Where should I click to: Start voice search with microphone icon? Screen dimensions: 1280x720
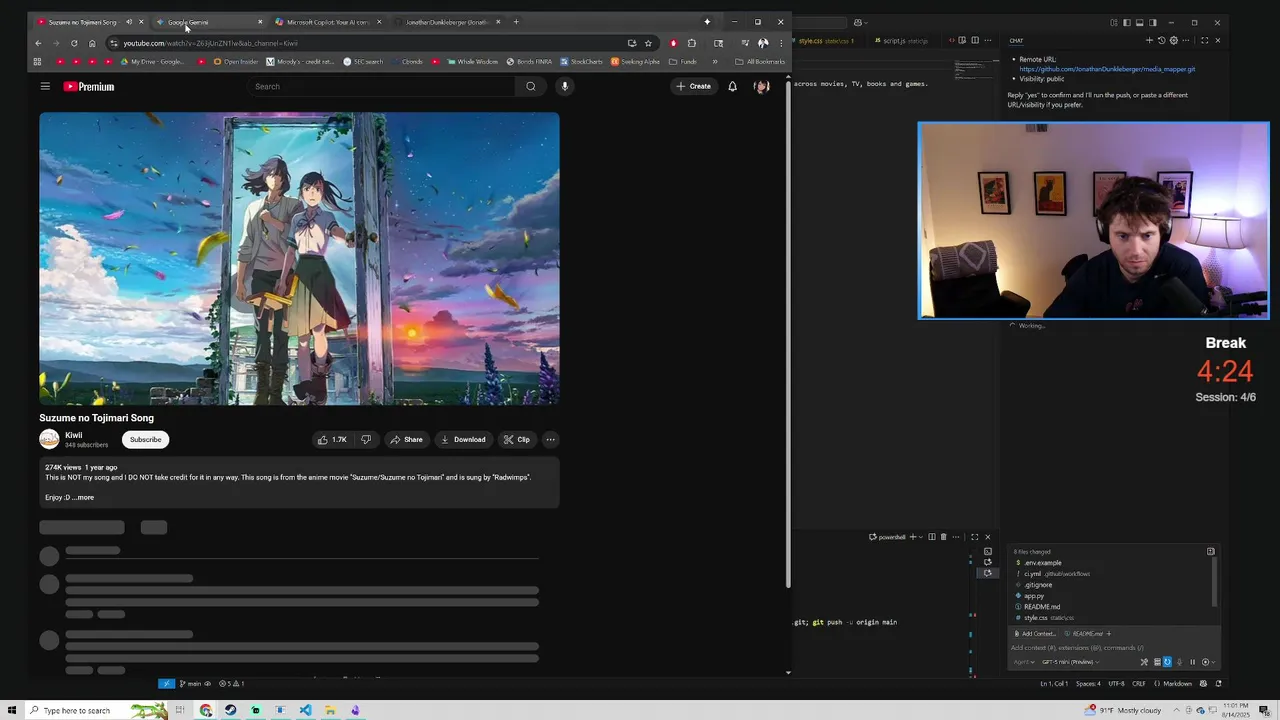tap(564, 86)
